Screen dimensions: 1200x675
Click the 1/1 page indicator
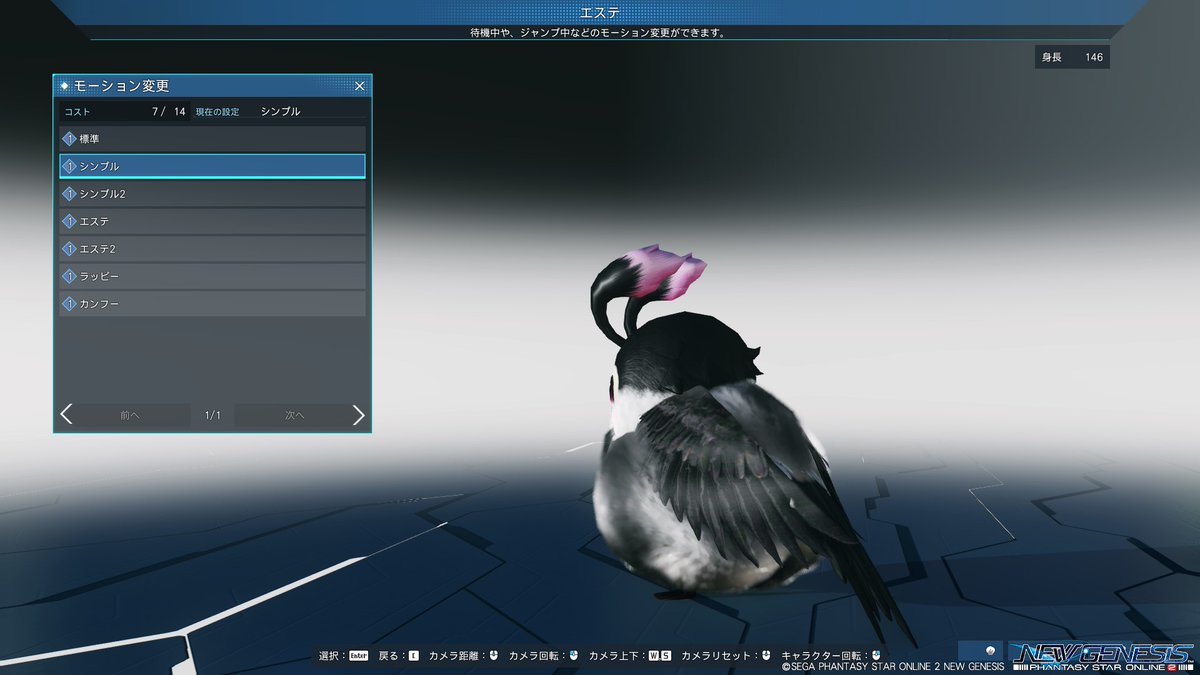(x=213, y=415)
